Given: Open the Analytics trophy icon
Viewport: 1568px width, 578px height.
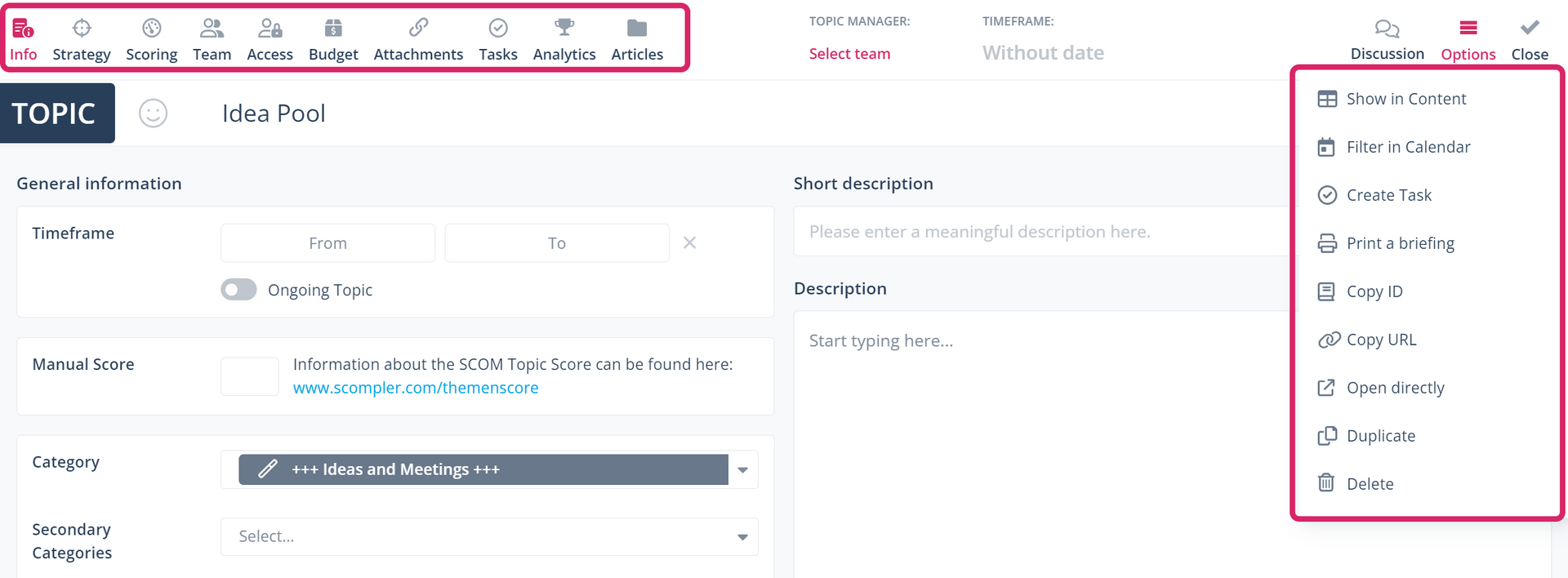Looking at the screenshot, I should [564, 29].
